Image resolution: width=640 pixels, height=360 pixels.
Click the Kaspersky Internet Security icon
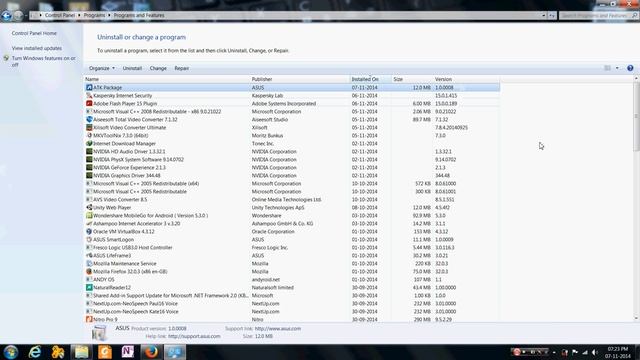89,96
